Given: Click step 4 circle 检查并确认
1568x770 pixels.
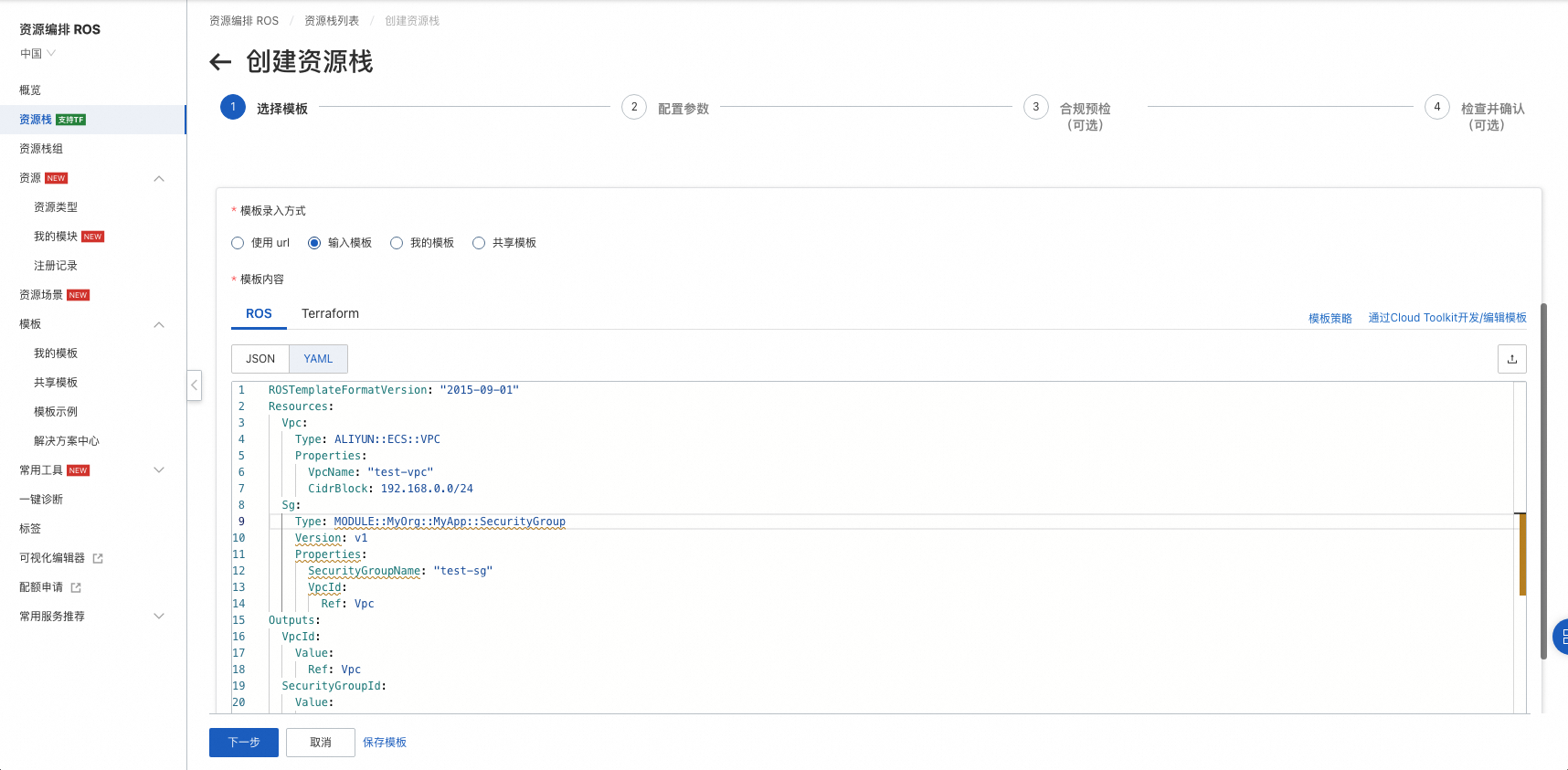Looking at the screenshot, I should click(x=1436, y=107).
